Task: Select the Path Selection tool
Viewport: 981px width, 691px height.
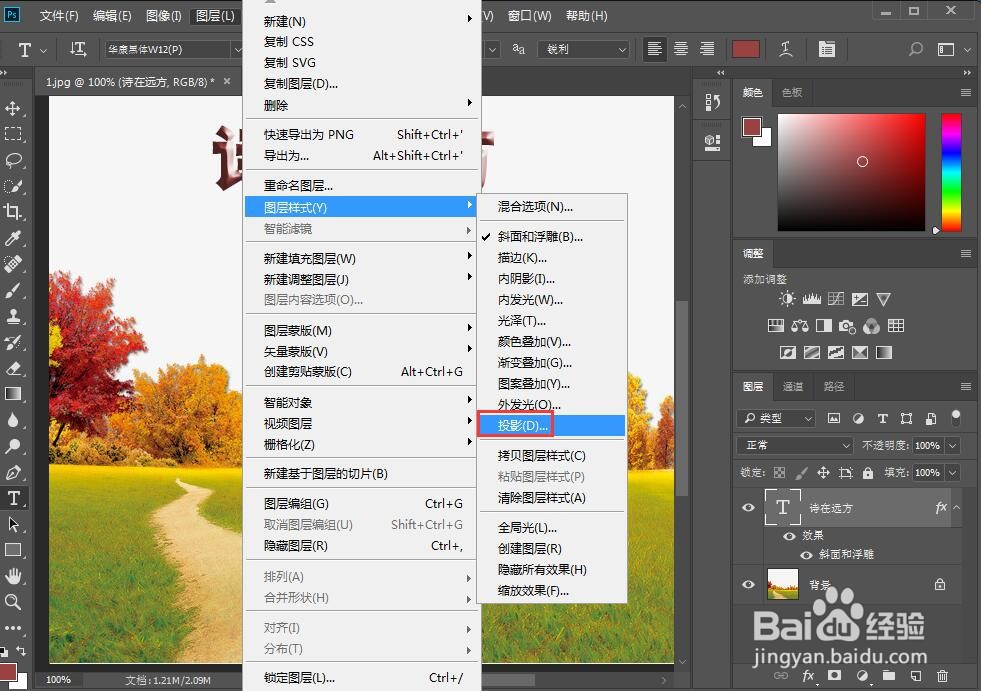Action: tap(13, 524)
